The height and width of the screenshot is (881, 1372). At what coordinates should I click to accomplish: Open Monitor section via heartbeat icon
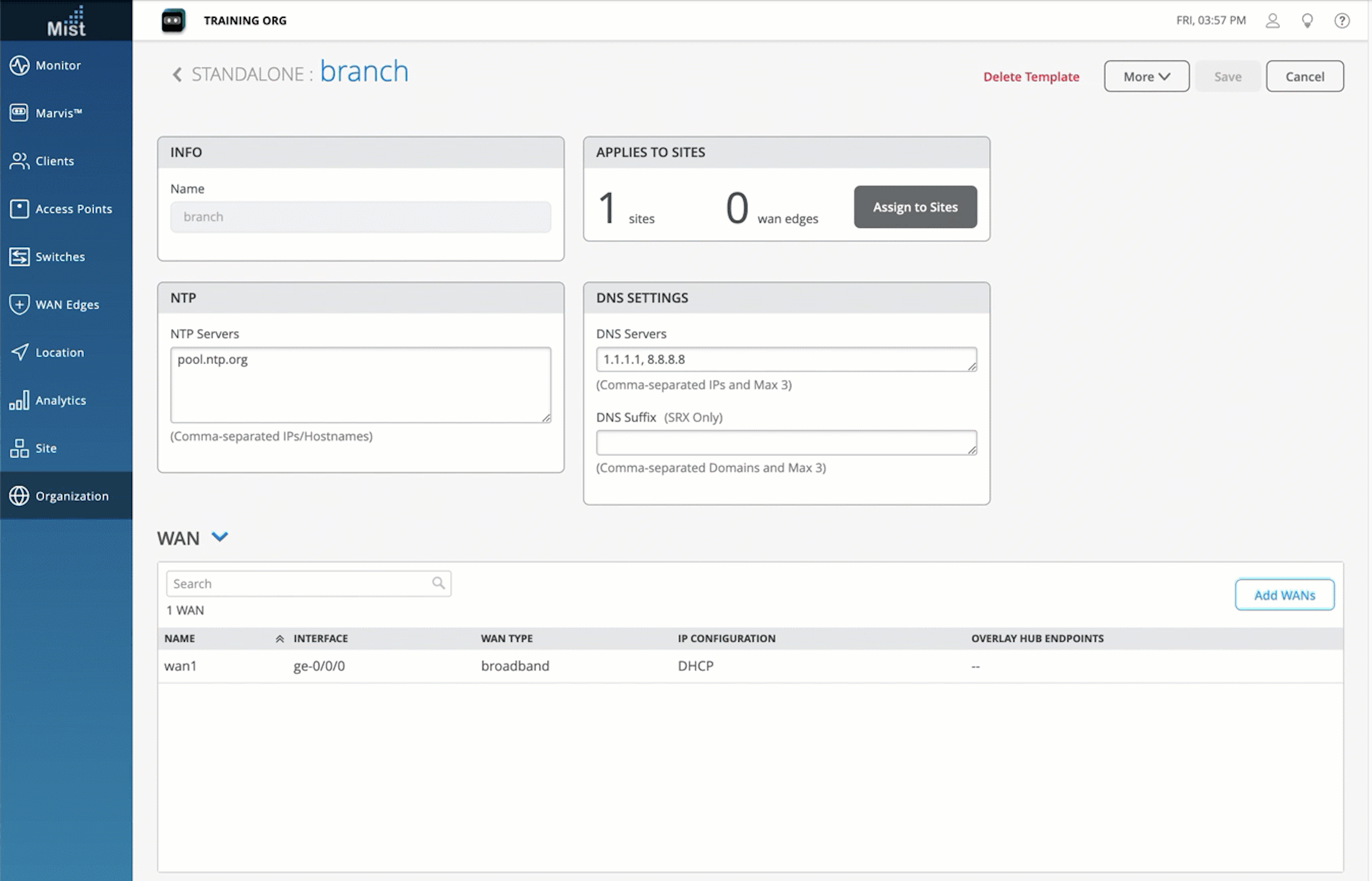tap(19, 65)
